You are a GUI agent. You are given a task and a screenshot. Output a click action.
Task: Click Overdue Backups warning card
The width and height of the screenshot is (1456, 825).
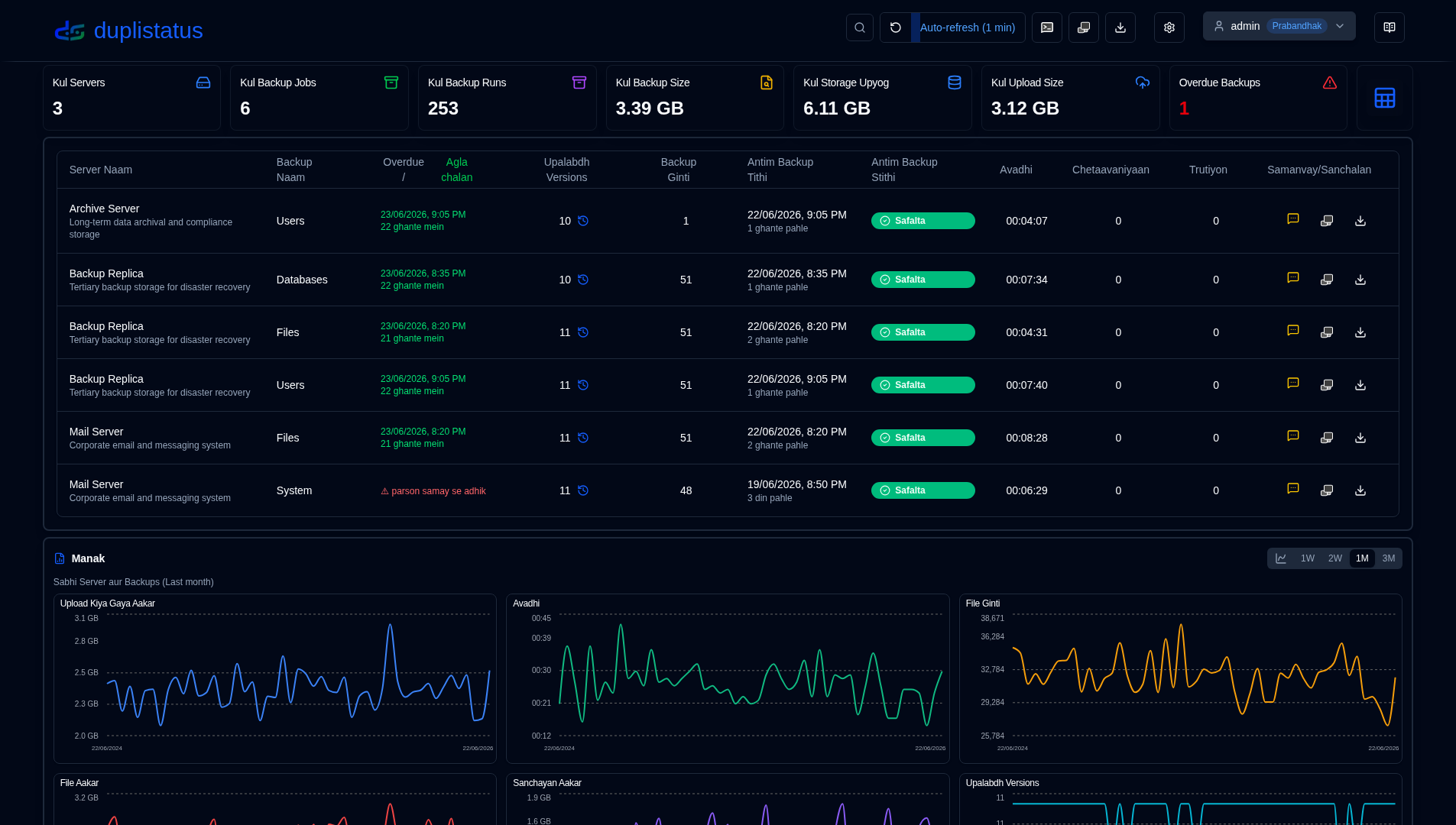click(x=1258, y=98)
